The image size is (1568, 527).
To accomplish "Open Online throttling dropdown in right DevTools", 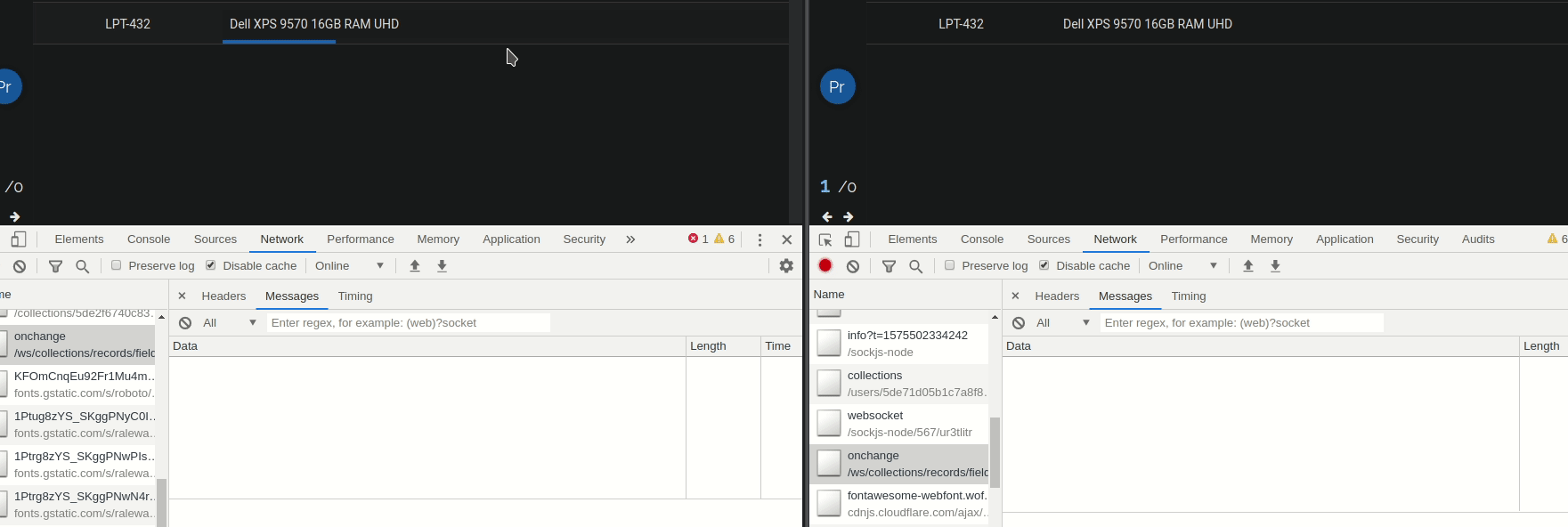I will [x=1182, y=265].
